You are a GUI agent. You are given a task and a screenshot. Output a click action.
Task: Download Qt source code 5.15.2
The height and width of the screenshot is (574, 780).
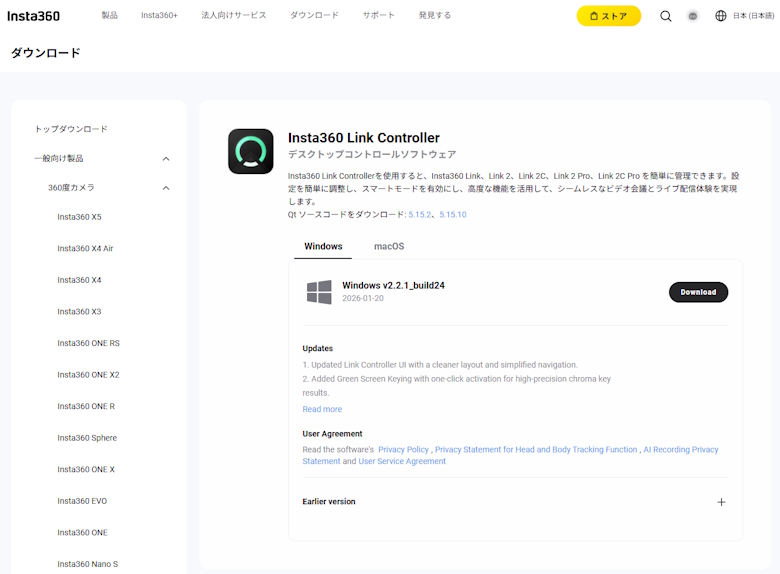point(419,215)
